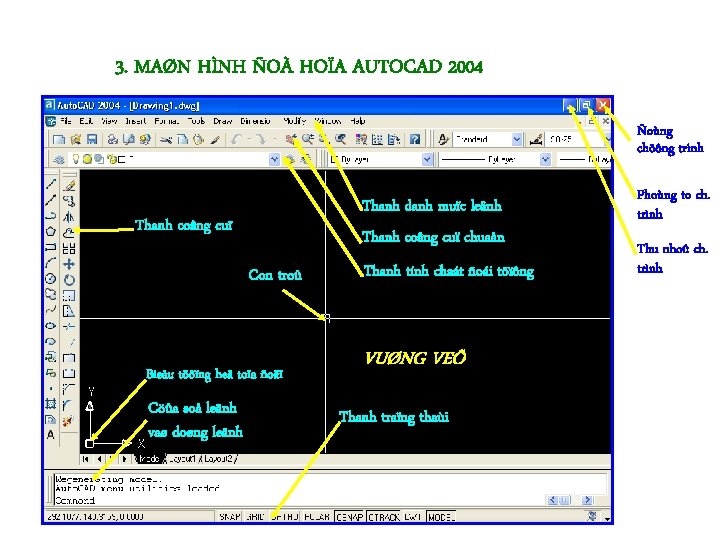This screenshot has height=540, width=720.
Task: Toggle POLAR tracking in status bar
Action: 317,517
